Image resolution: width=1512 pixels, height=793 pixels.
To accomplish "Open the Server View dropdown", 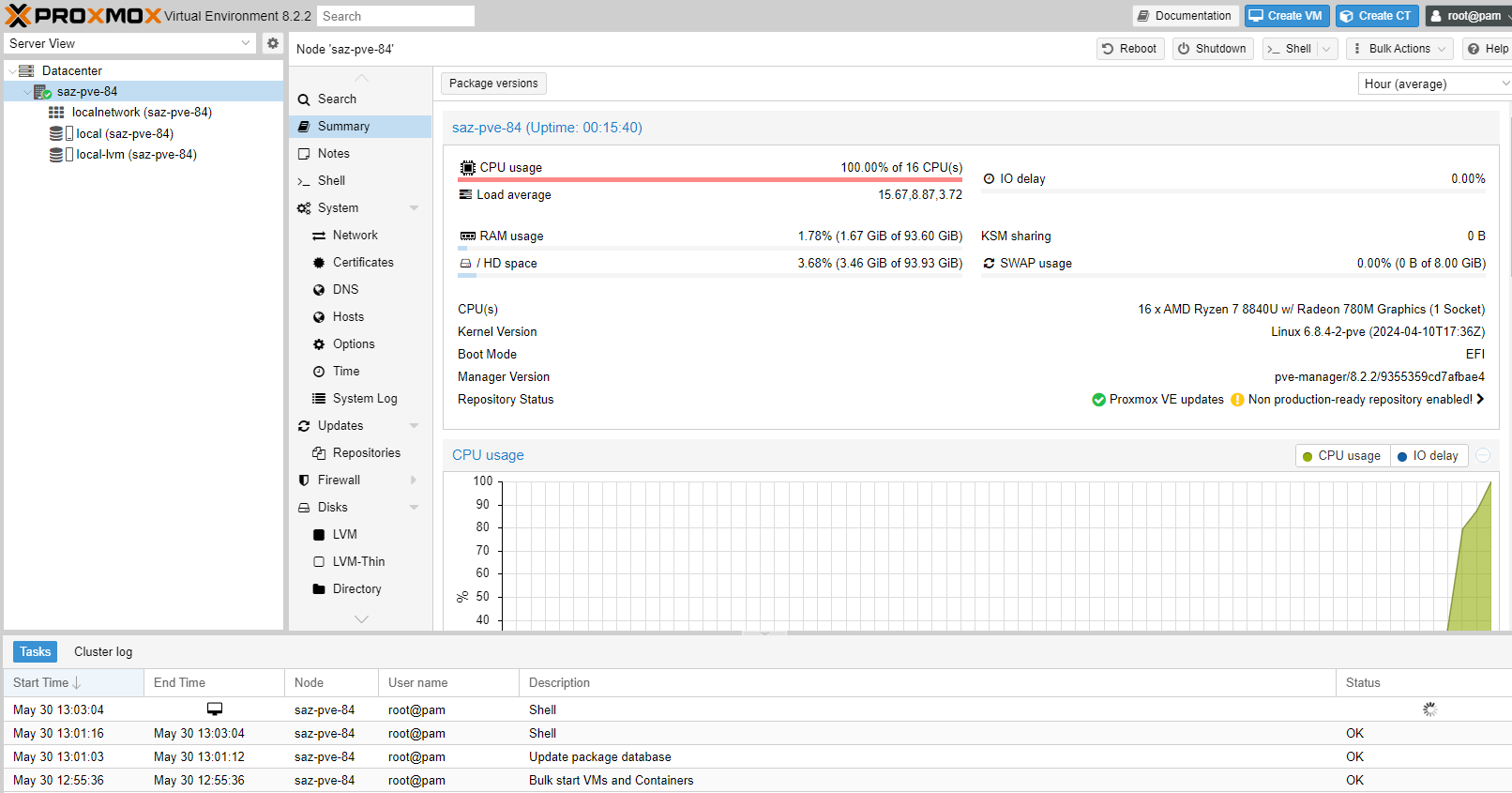I will tap(129, 43).
